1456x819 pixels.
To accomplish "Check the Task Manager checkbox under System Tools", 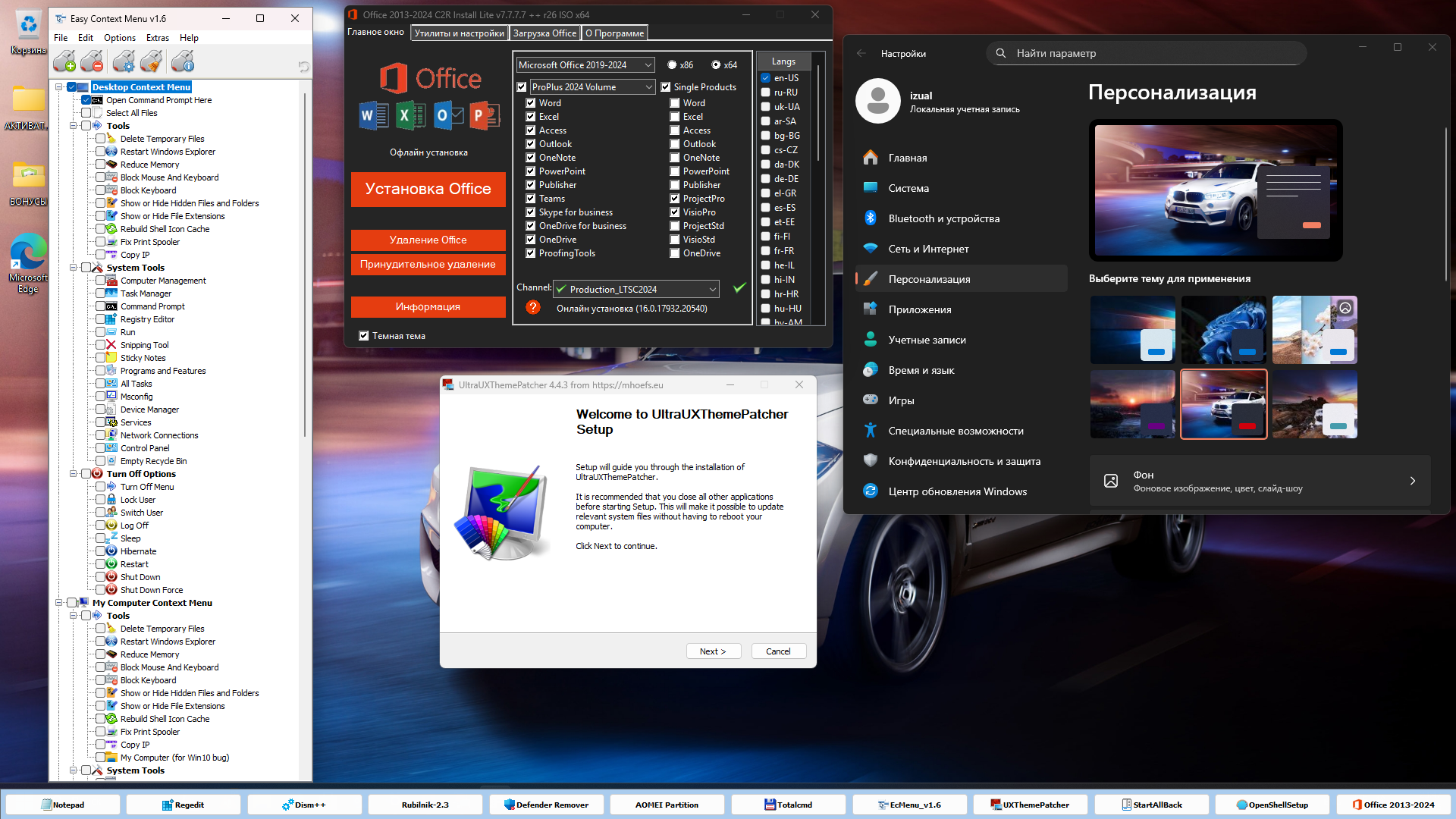I will [100, 293].
